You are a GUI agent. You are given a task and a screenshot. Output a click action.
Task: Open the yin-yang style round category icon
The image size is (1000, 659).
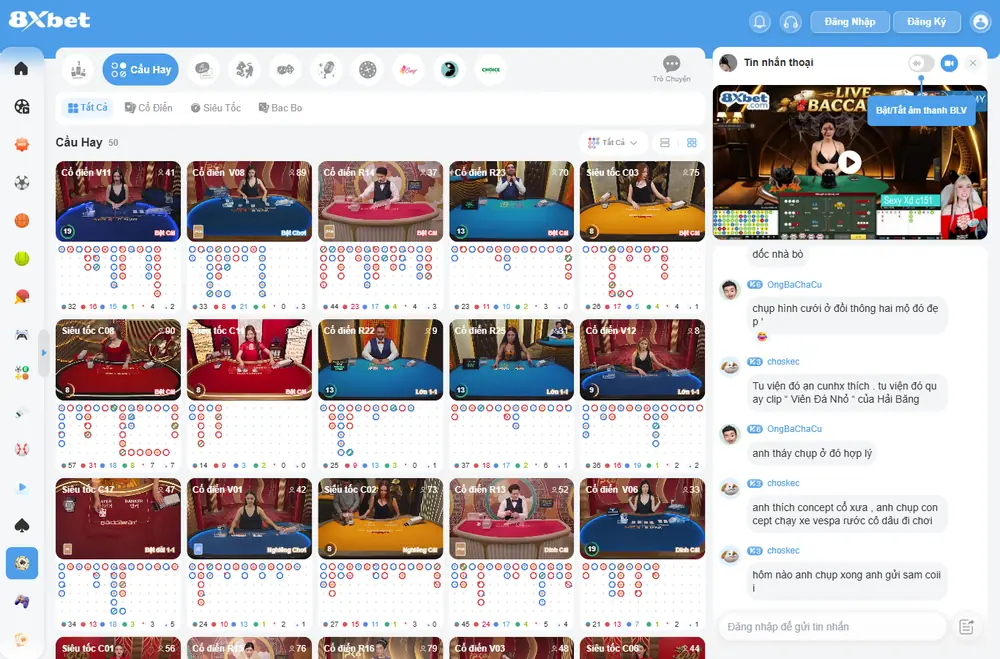pos(450,70)
